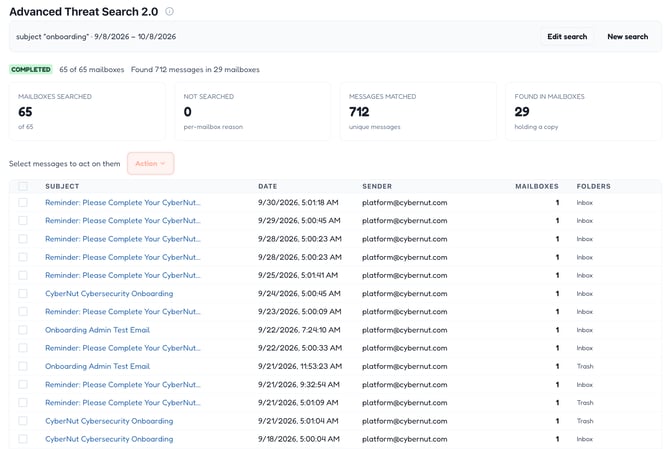Sort by the SUBJECT column header
Viewport: 670px width, 449px height.
coord(62,186)
